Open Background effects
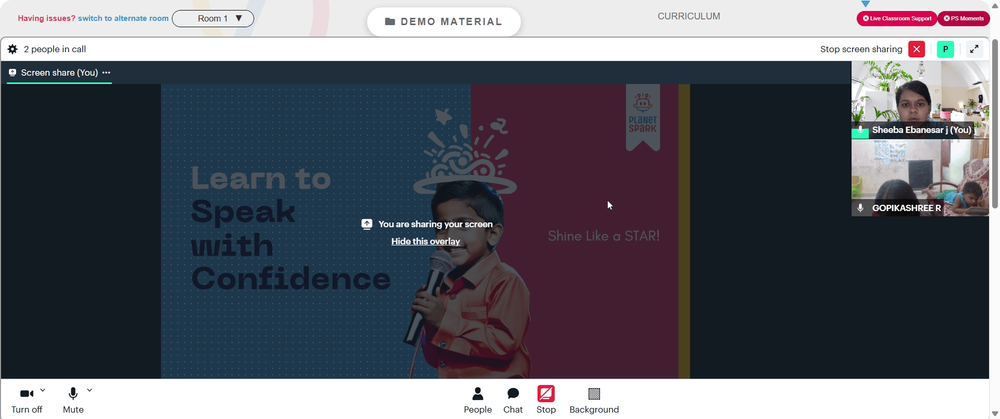 594,401
